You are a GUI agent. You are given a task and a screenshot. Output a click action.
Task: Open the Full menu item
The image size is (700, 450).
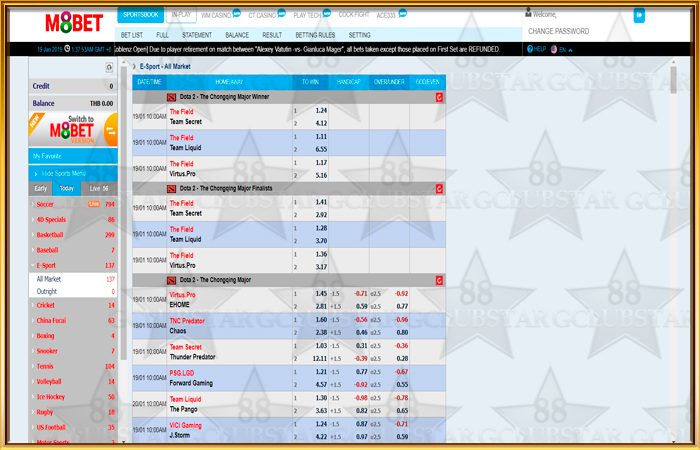(162, 35)
